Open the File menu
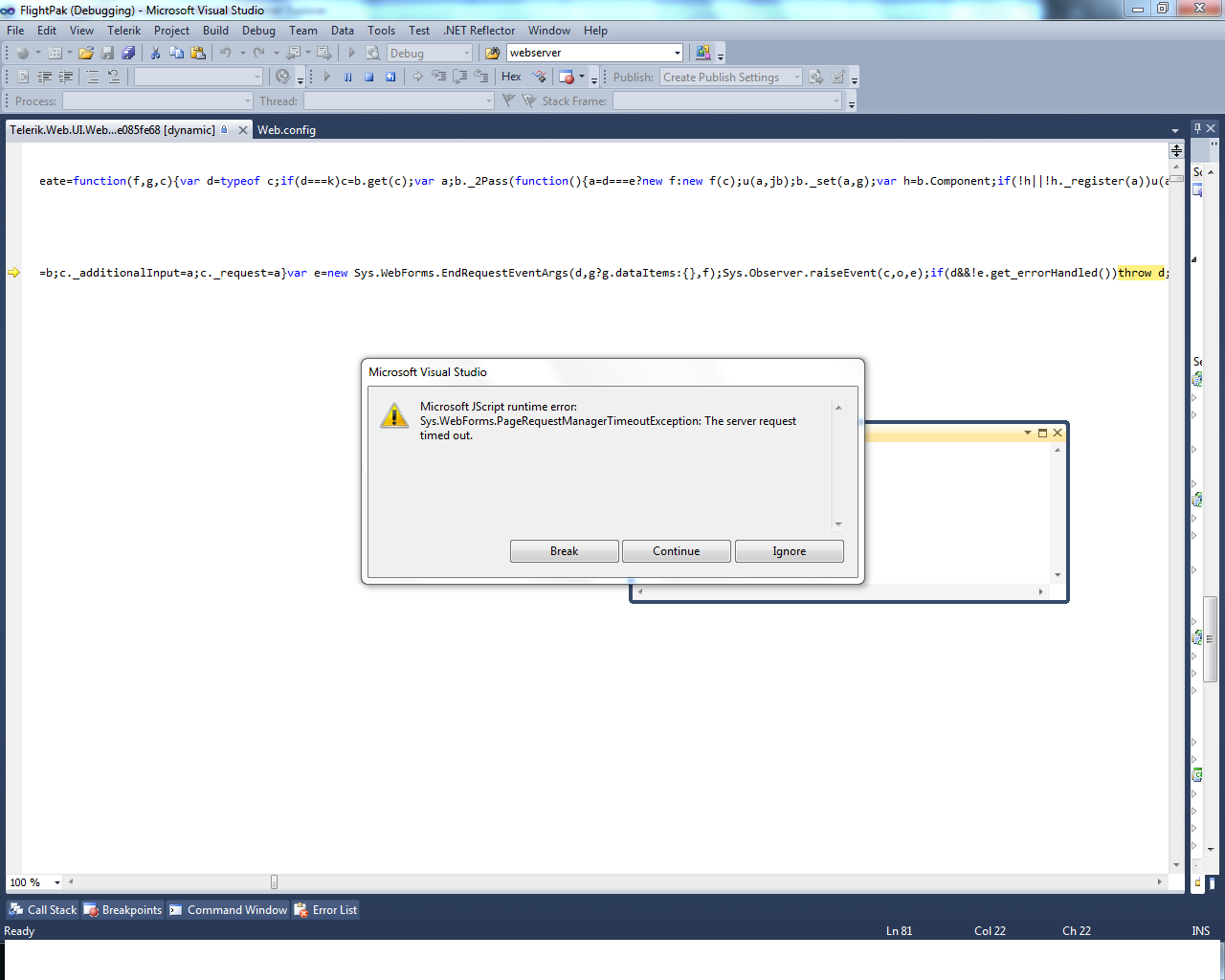Image resolution: width=1225 pixels, height=980 pixels. coord(15,31)
